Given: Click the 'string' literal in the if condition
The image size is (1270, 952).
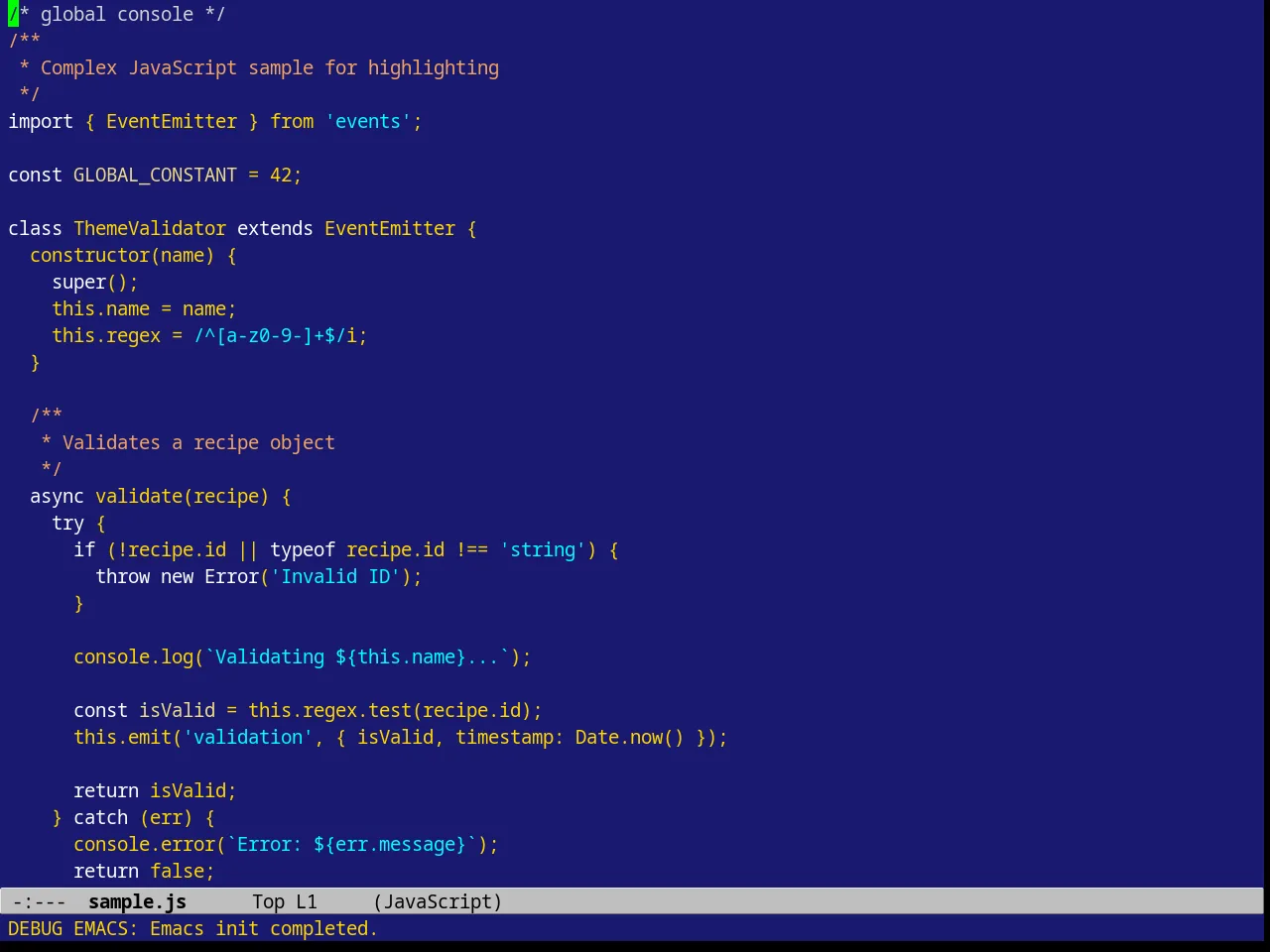Looking at the screenshot, I should (x=543, y=549).
